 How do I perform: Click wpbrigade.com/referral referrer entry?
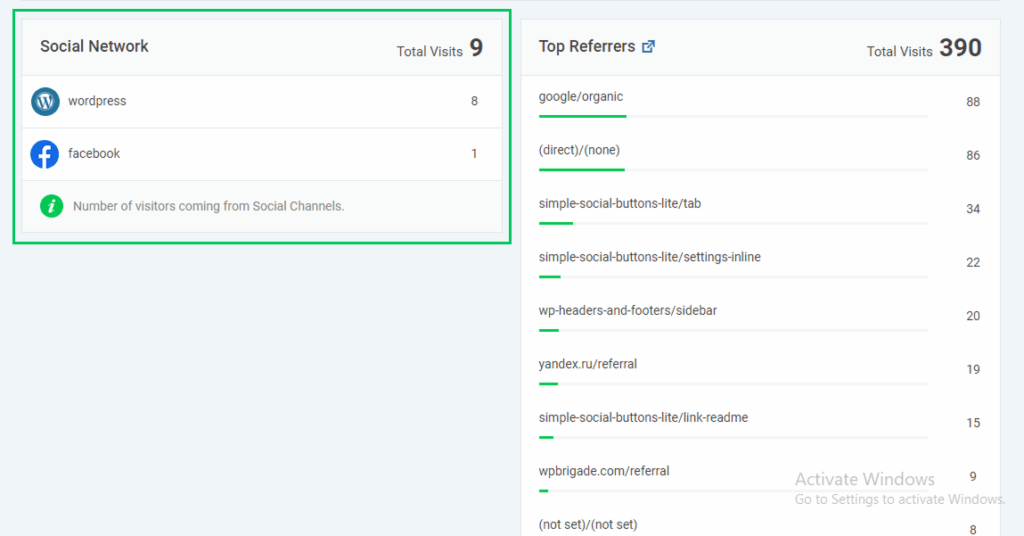pos(603,471)
